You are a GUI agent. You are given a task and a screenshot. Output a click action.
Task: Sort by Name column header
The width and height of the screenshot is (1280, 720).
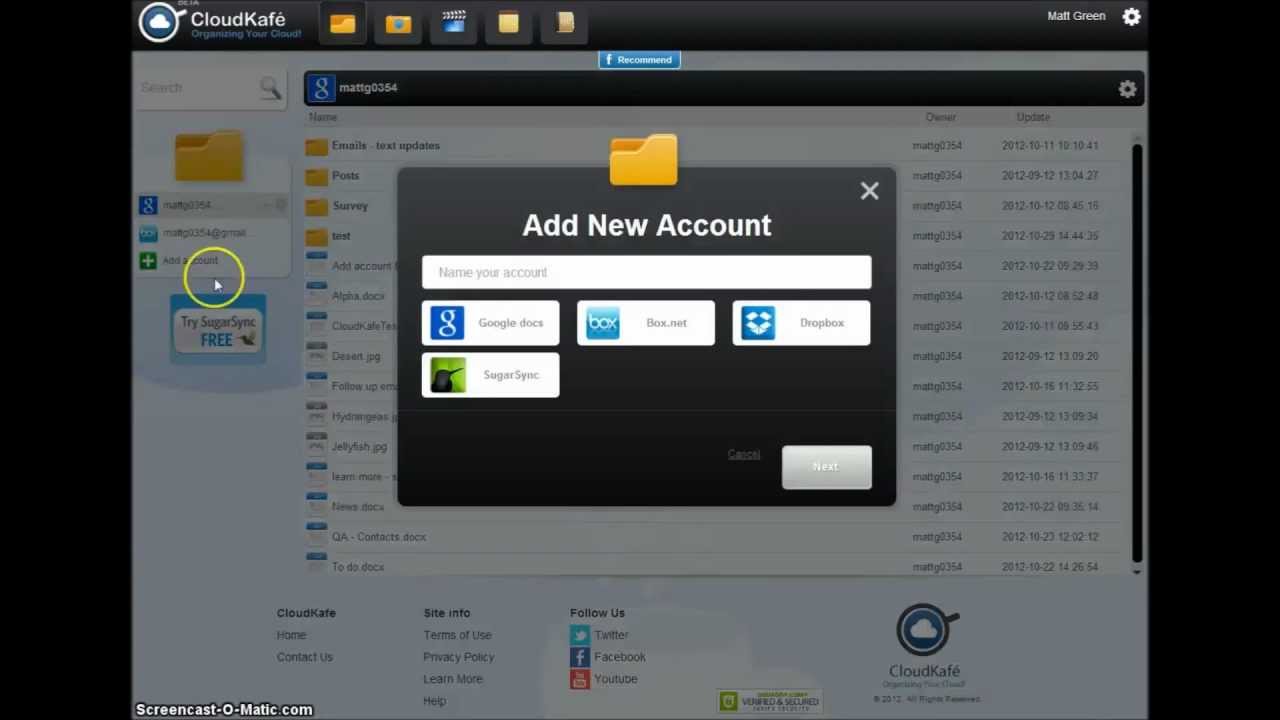click(323, 117)
